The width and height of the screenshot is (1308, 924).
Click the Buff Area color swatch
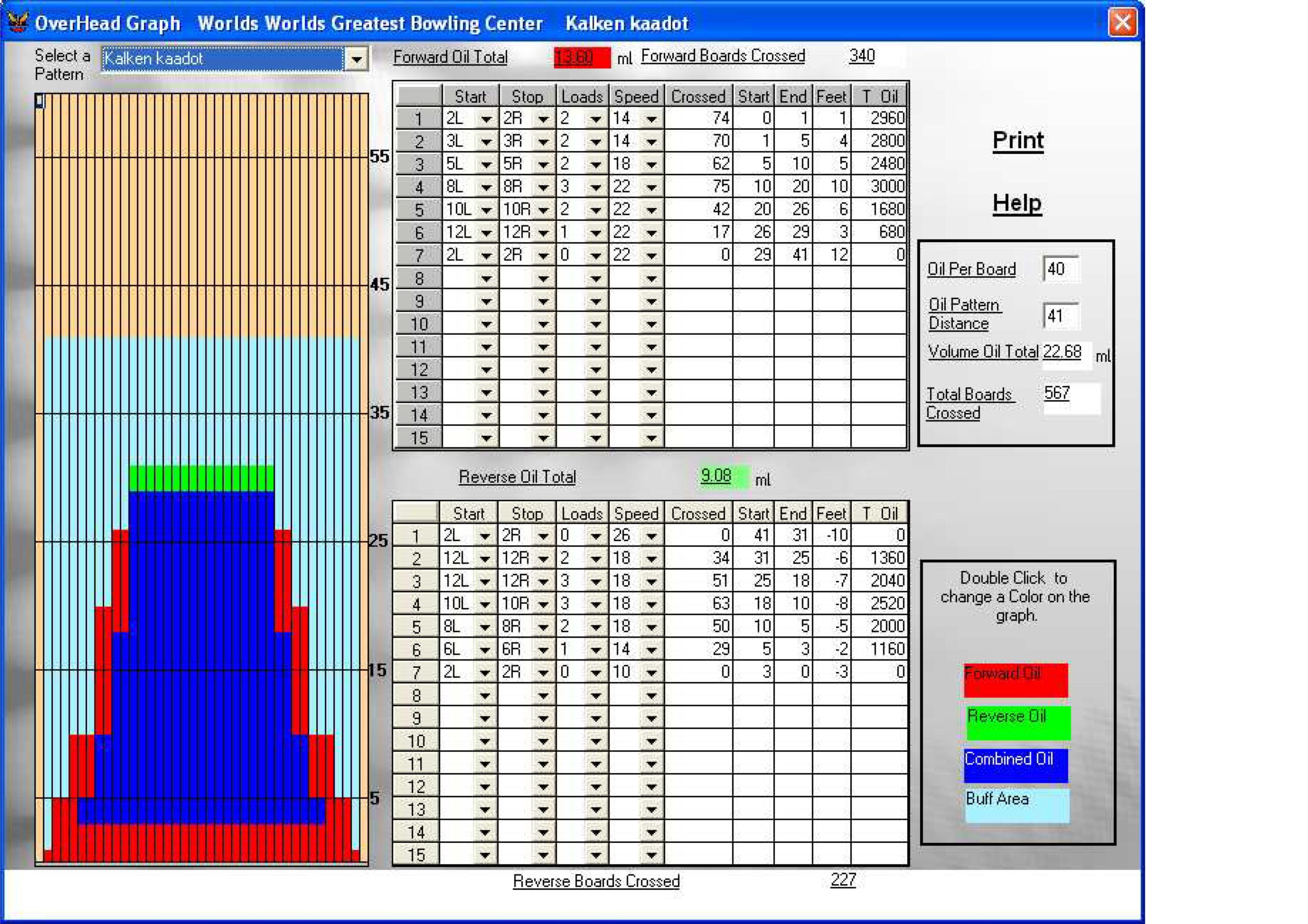pos(1017,805)
